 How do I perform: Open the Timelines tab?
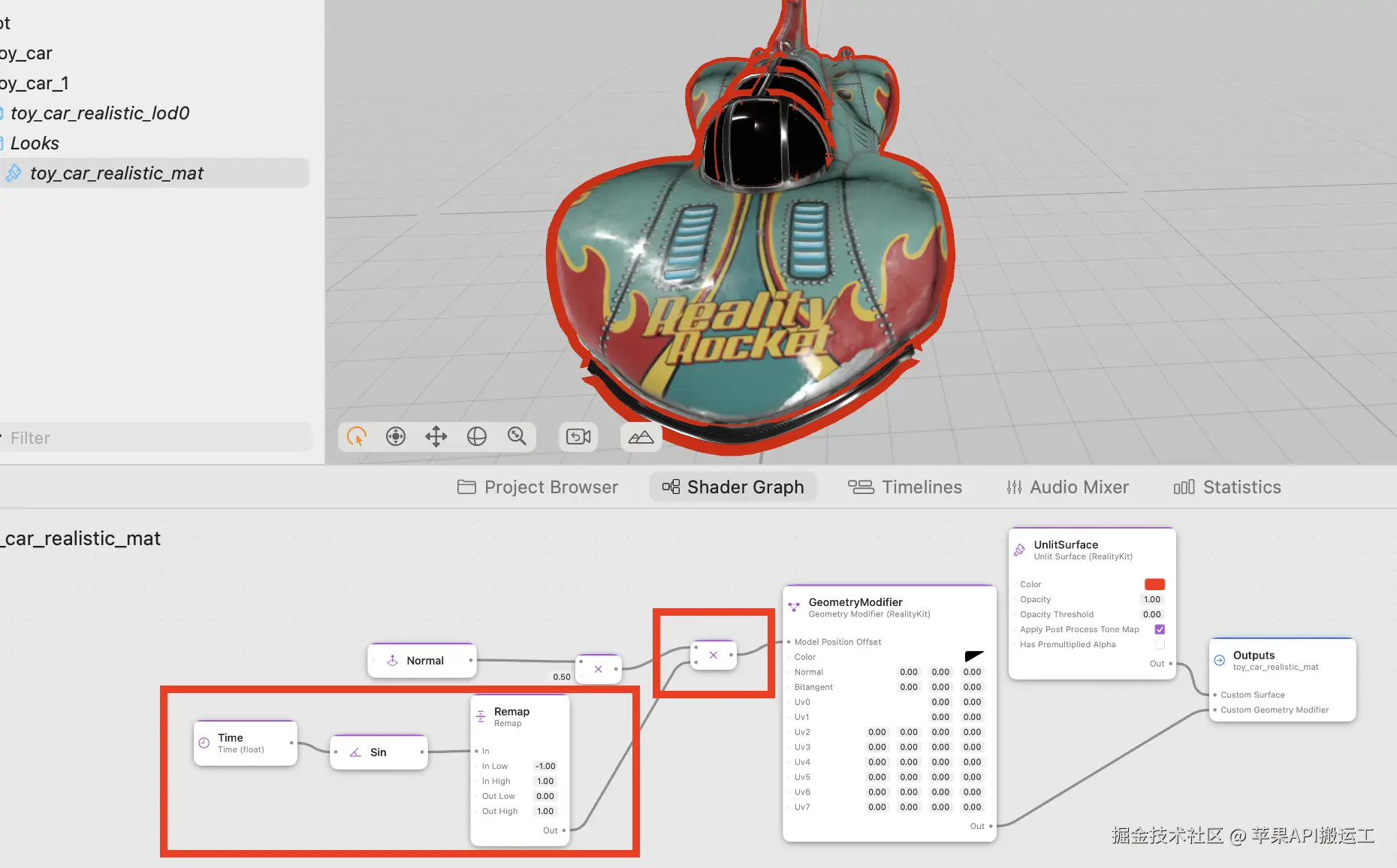point(905,487)
